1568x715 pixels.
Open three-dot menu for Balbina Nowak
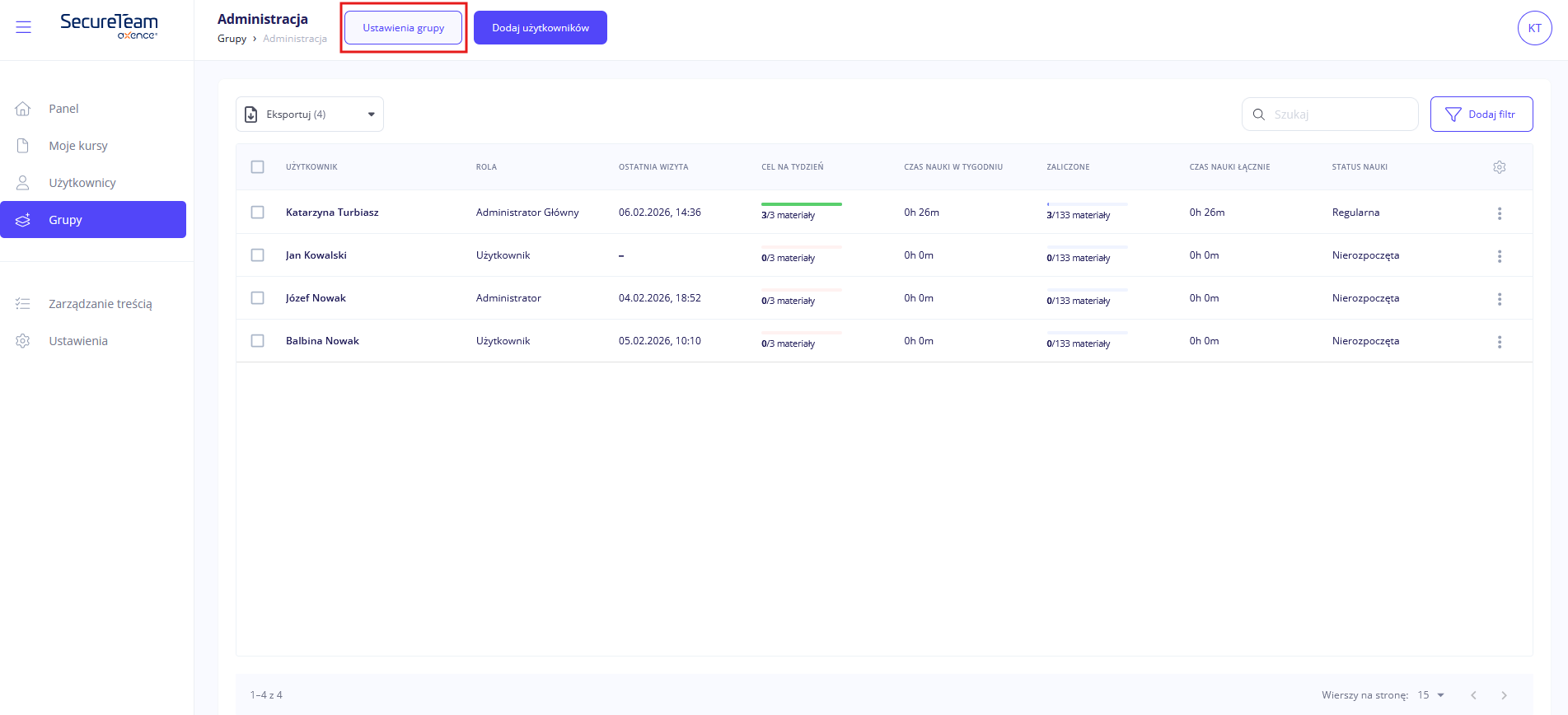pyautogui.click(x=1499, y=342)
